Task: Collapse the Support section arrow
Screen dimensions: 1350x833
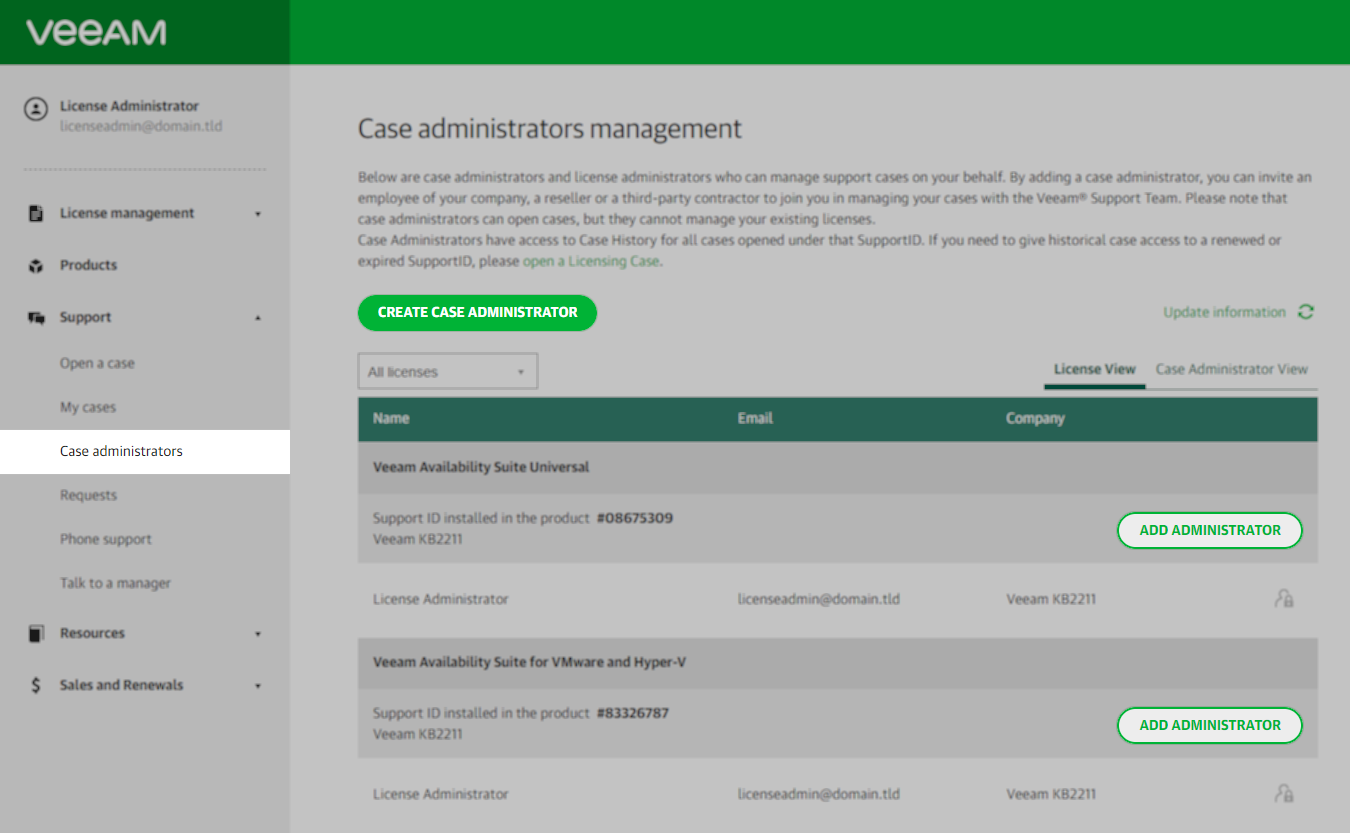Action: tap(258, 318)
